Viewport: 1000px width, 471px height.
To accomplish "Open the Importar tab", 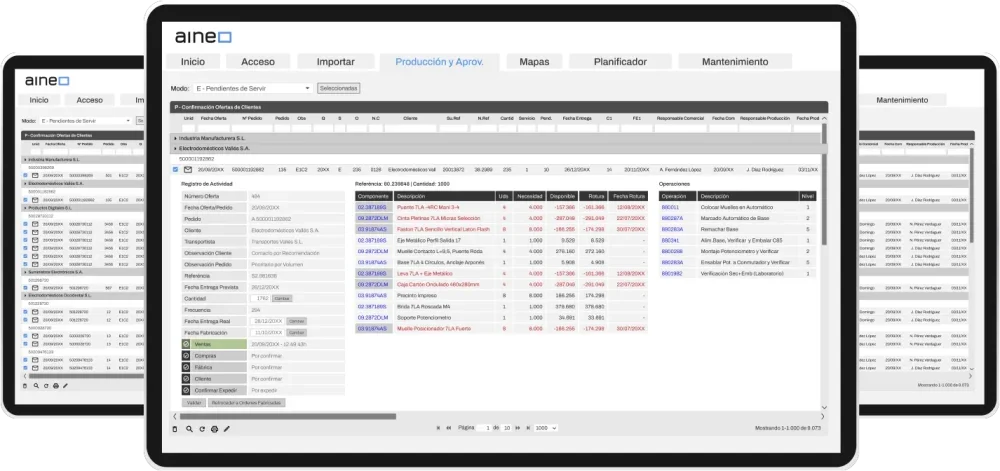I will (x=335, y=62).
